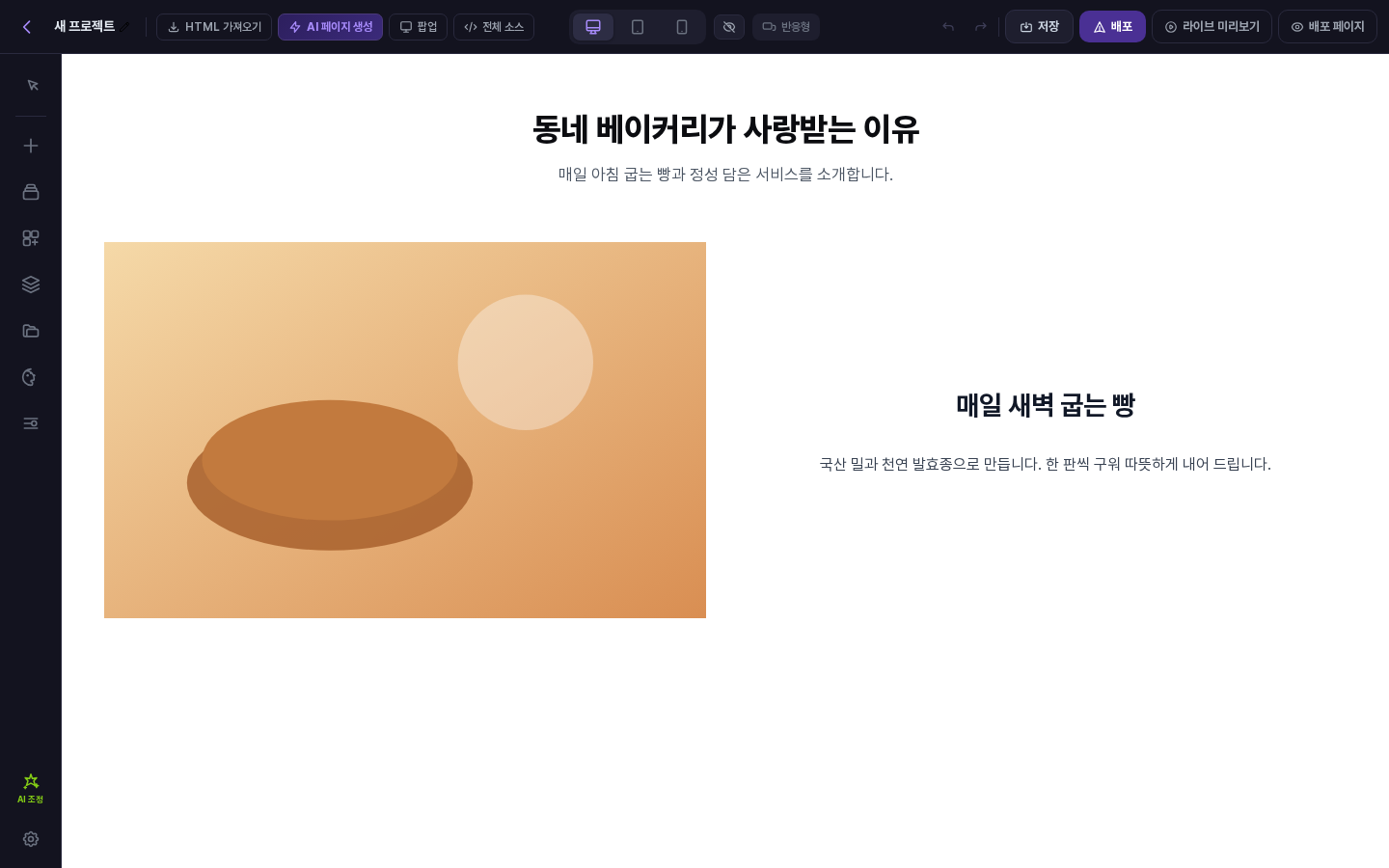Save the project with 저장
The image size is (1389, 868).
(1040, 27)
